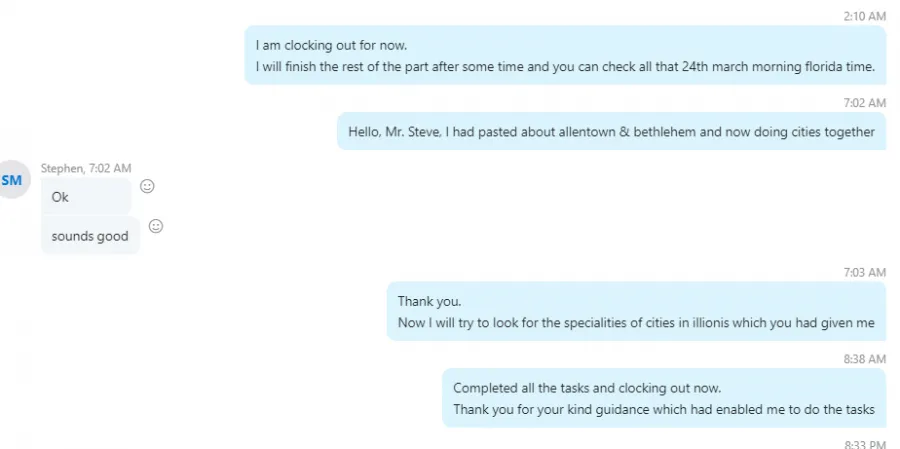Click "Hello, Mr. Steve" greeting text

click(x=395, y=131)
